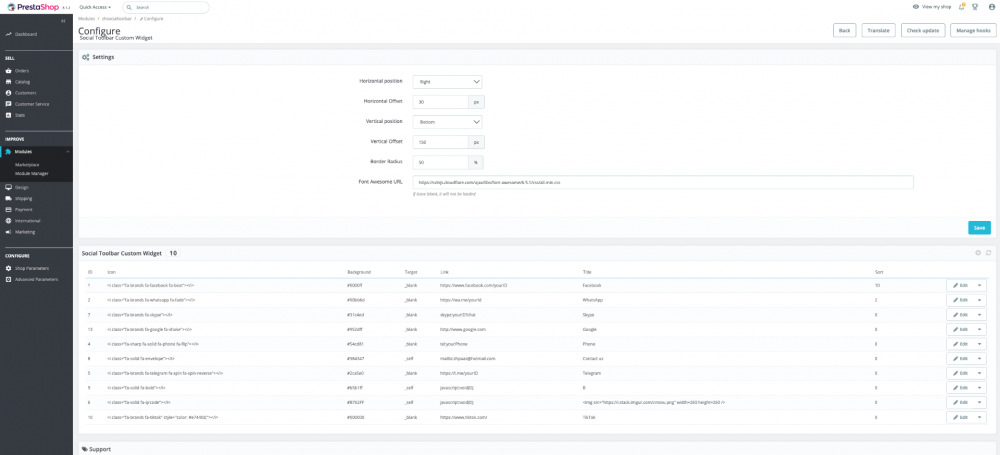Click the Dashboard trend icon in sidebar
Image resolution: width=1000 pixels, height=455 pixels.
9,34
